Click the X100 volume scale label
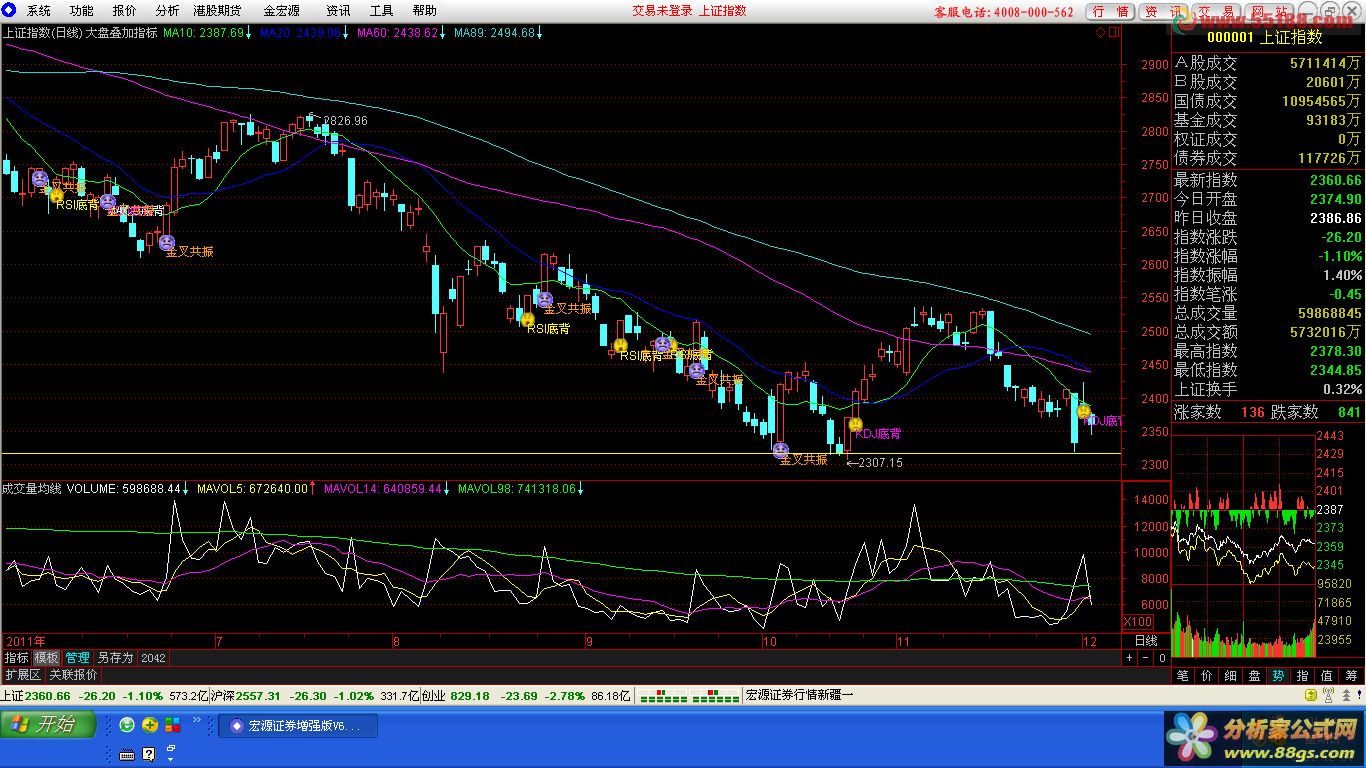This screenshot has height=768, width=1366. [1138, 621]
